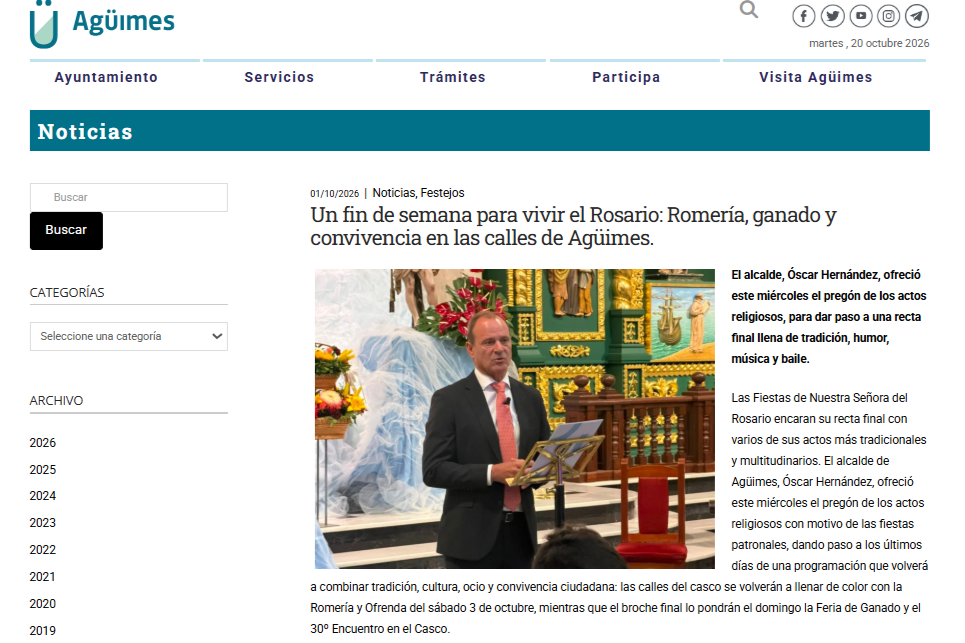The height and width of the screenshot is (643, 965).
Task: Open the search magnifier icon
Action: [x=748, y=10]
